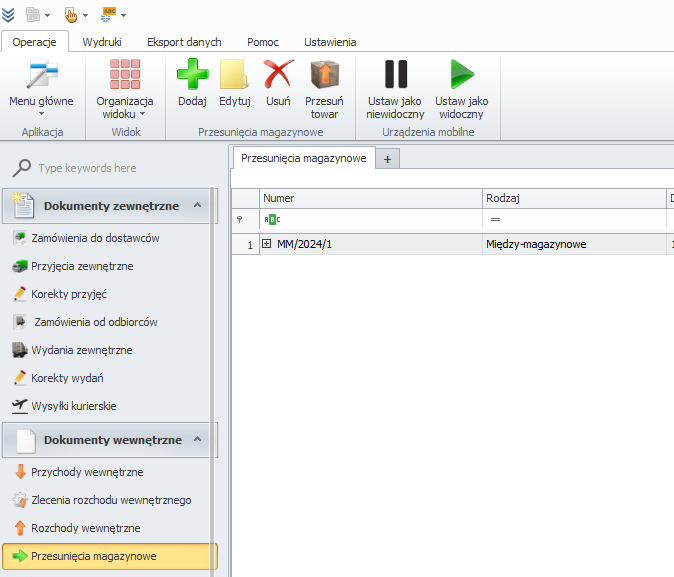Image resolution: width=674 pixels, height=577 pixels.
Task: Open Zlecenia rozchodu wewnętrznego
Action: [111, 500]
